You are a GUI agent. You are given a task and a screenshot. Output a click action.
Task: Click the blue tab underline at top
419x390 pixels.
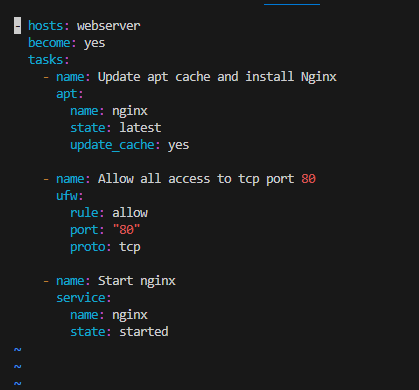(x=292, y=4)
